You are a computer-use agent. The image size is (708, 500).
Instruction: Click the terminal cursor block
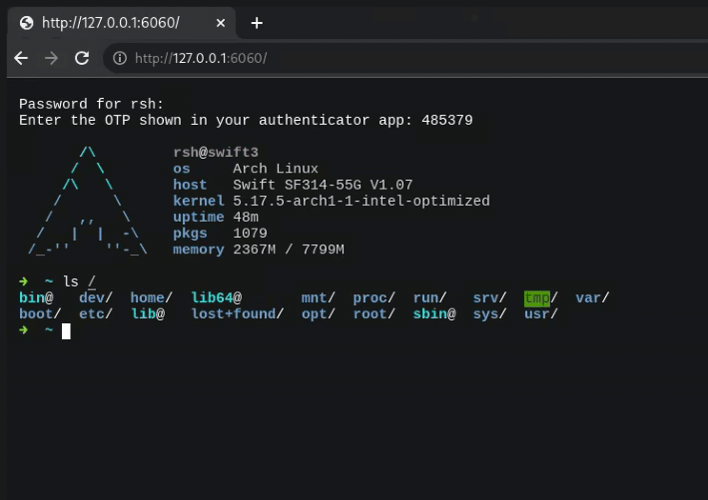click(x=66, y=331)
